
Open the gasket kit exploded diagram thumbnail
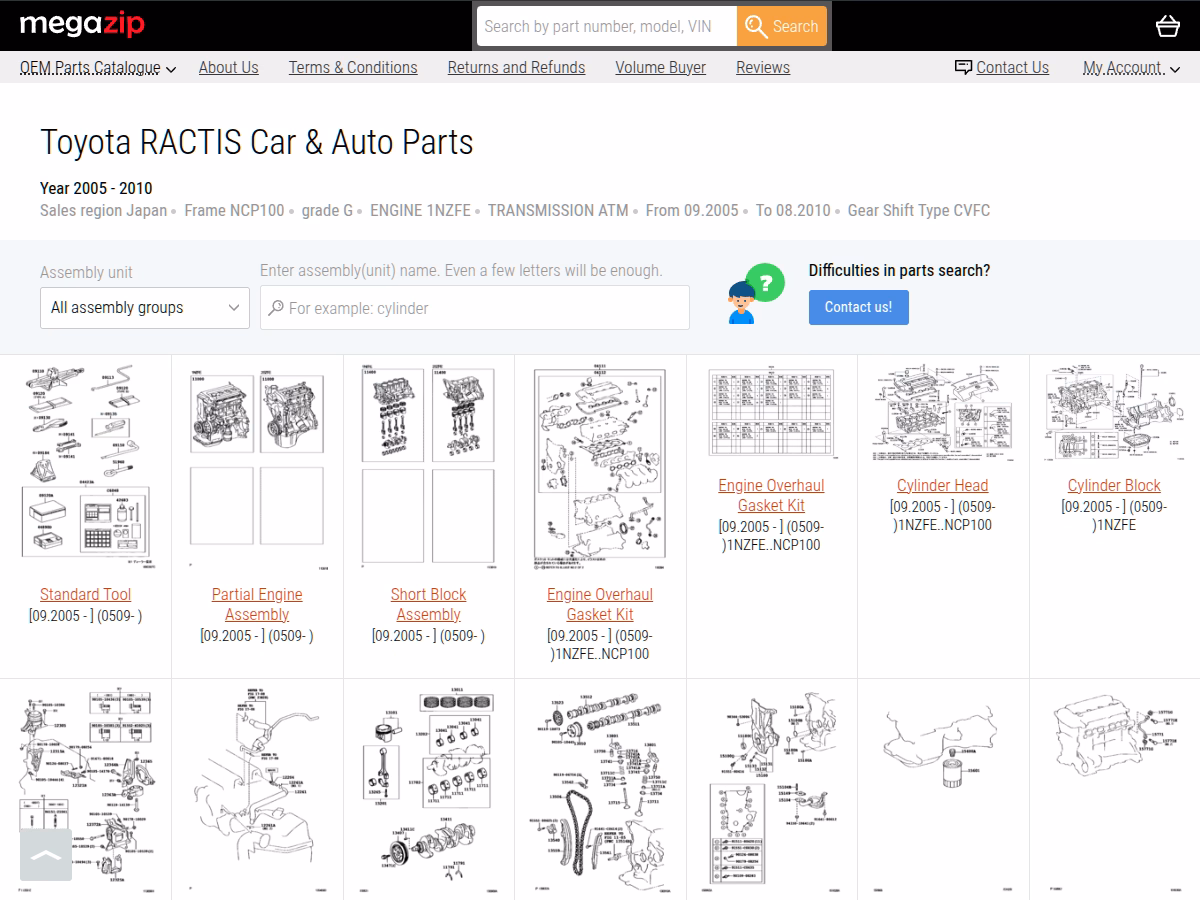tap(600, 466)
